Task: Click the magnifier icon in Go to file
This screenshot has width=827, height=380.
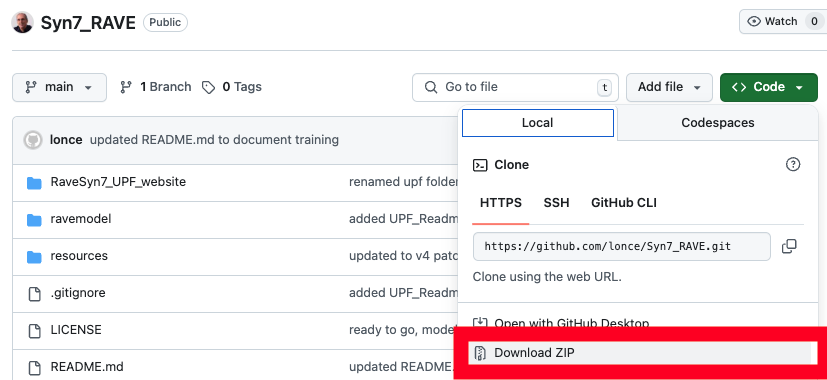Action: click(431, 87)
